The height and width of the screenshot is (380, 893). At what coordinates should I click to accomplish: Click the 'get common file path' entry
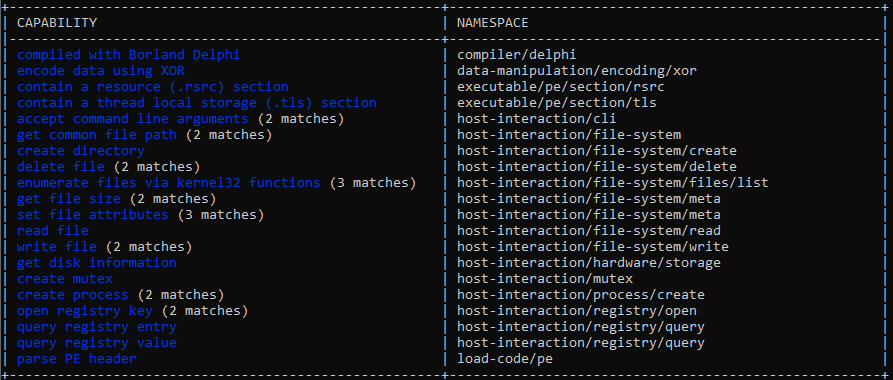pos(97,135)
